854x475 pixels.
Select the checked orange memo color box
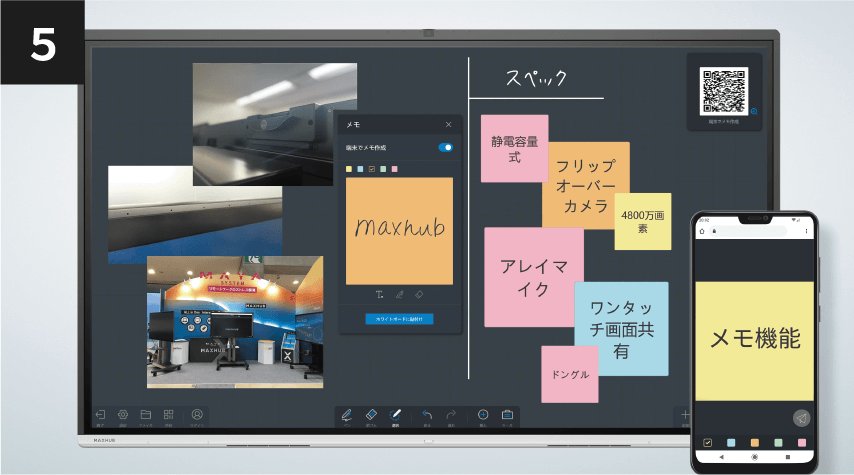372,169
